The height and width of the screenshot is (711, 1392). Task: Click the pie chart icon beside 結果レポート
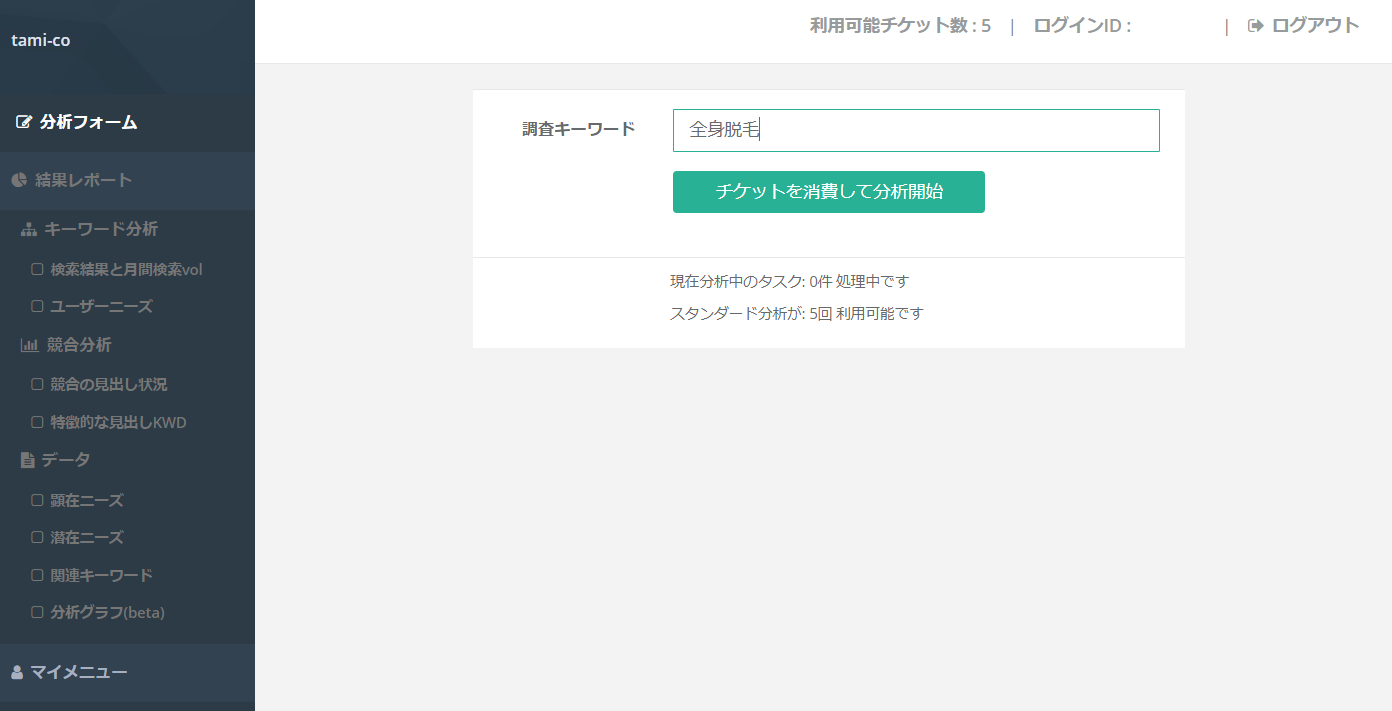[x=19, y=180]
